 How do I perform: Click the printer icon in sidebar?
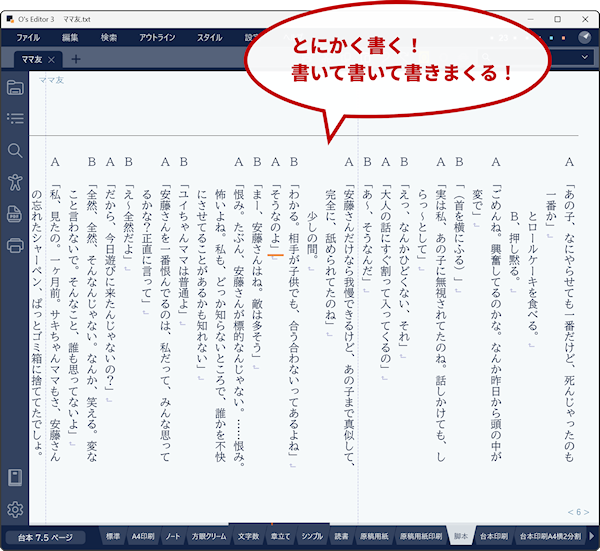(15, 245)
